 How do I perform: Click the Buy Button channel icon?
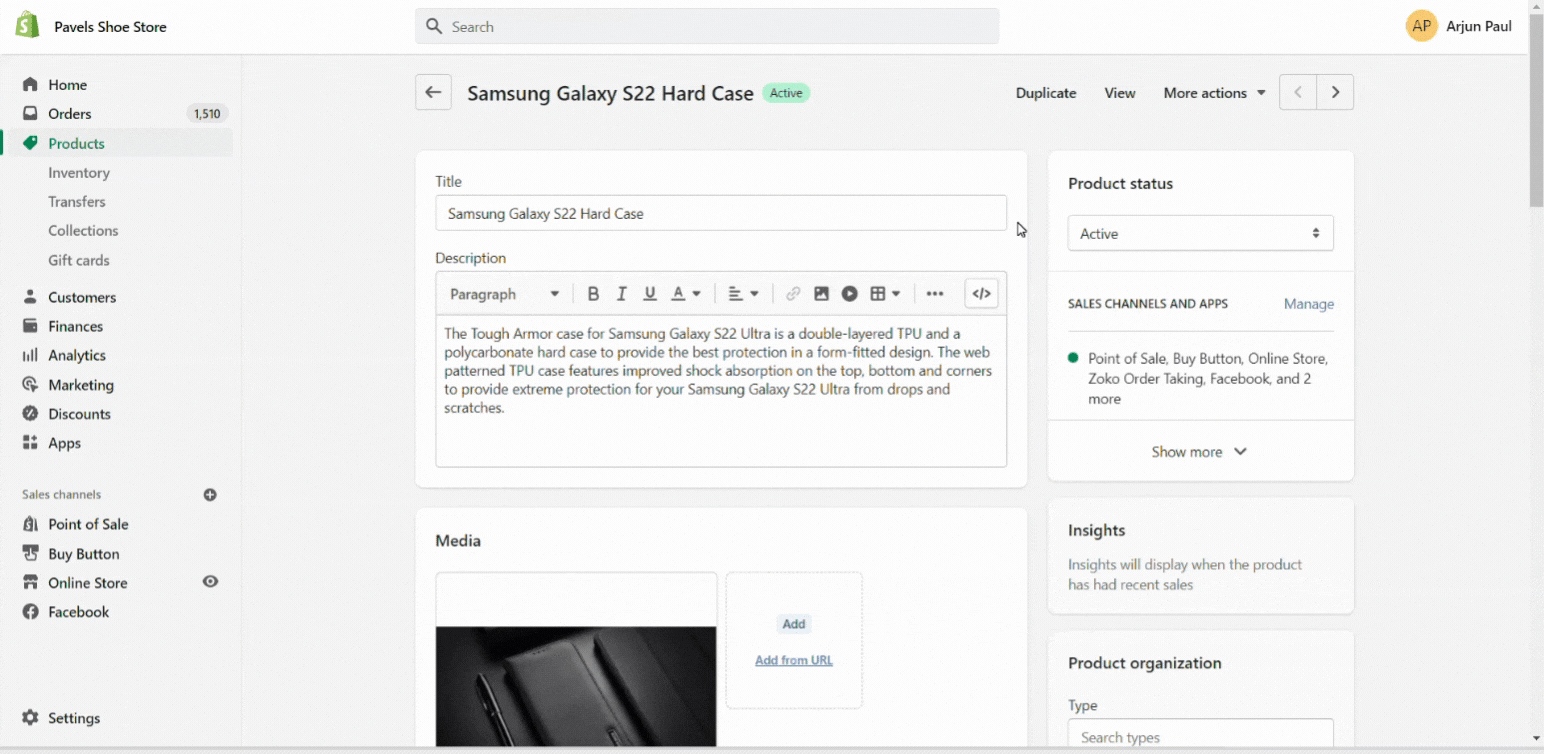pyautogui.click(x=30, y=553)
